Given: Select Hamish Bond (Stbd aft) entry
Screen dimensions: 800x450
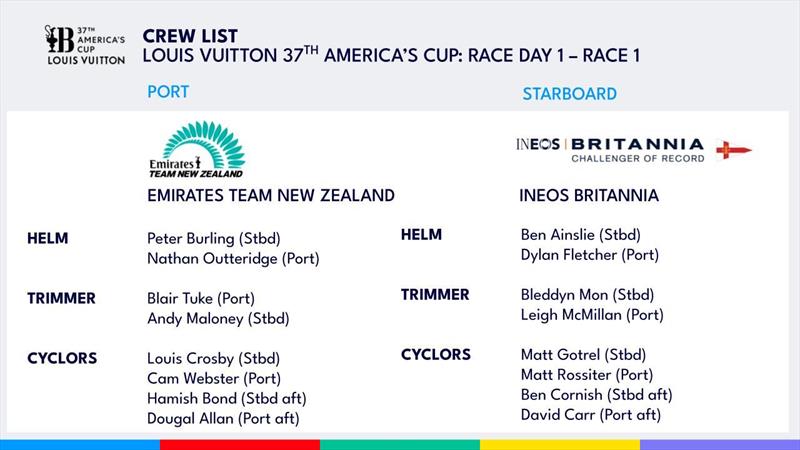Looking at the screenshot, I should pos(222,398).
